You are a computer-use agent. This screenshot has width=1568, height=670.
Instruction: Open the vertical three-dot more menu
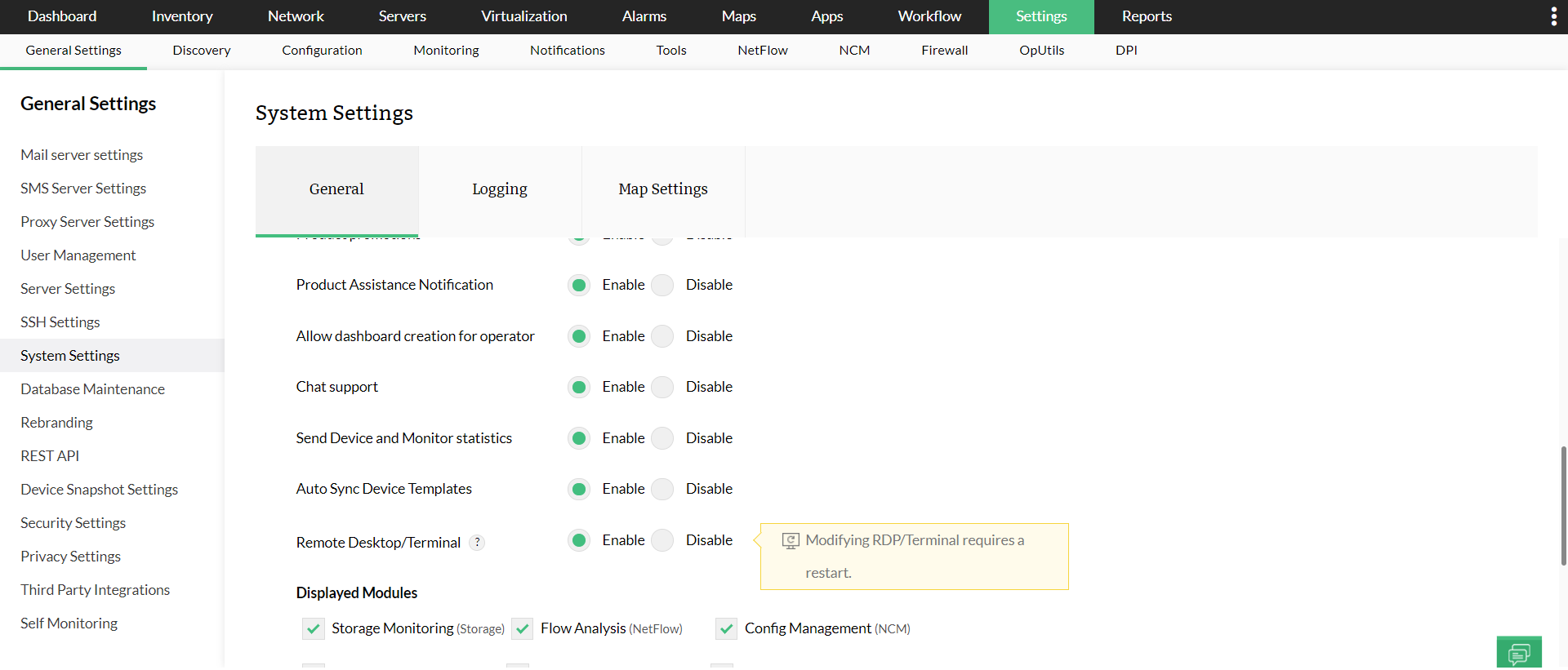1553,16
